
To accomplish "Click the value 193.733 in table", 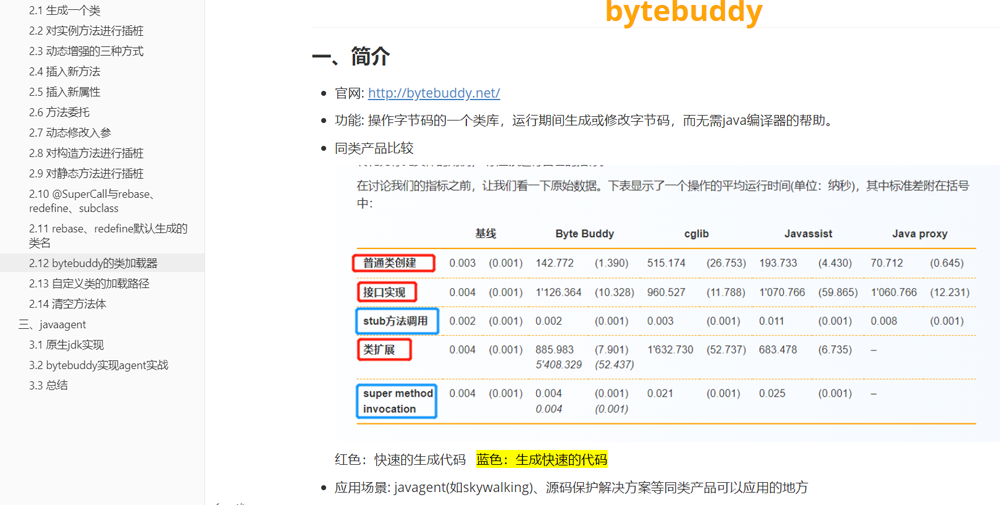I will click(x=778, y=263).
